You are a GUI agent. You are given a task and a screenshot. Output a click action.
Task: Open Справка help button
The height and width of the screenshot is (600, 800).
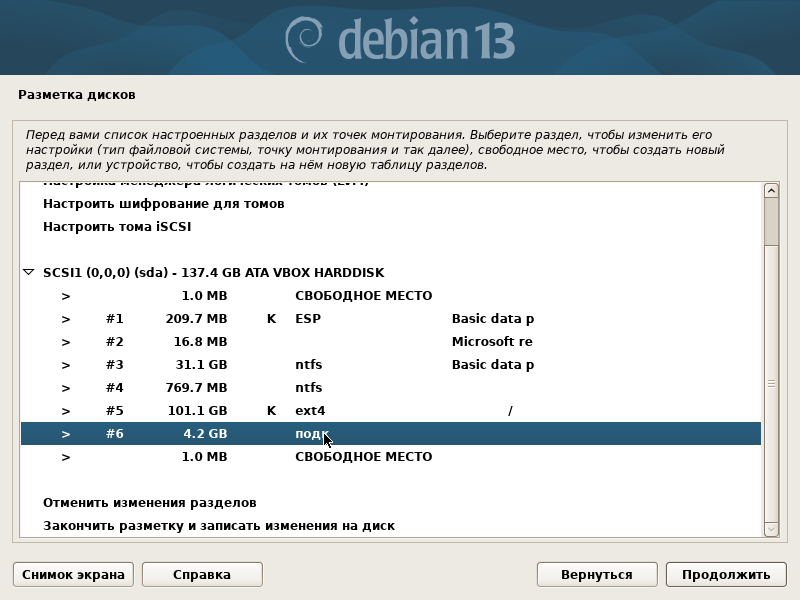point(202,574)
